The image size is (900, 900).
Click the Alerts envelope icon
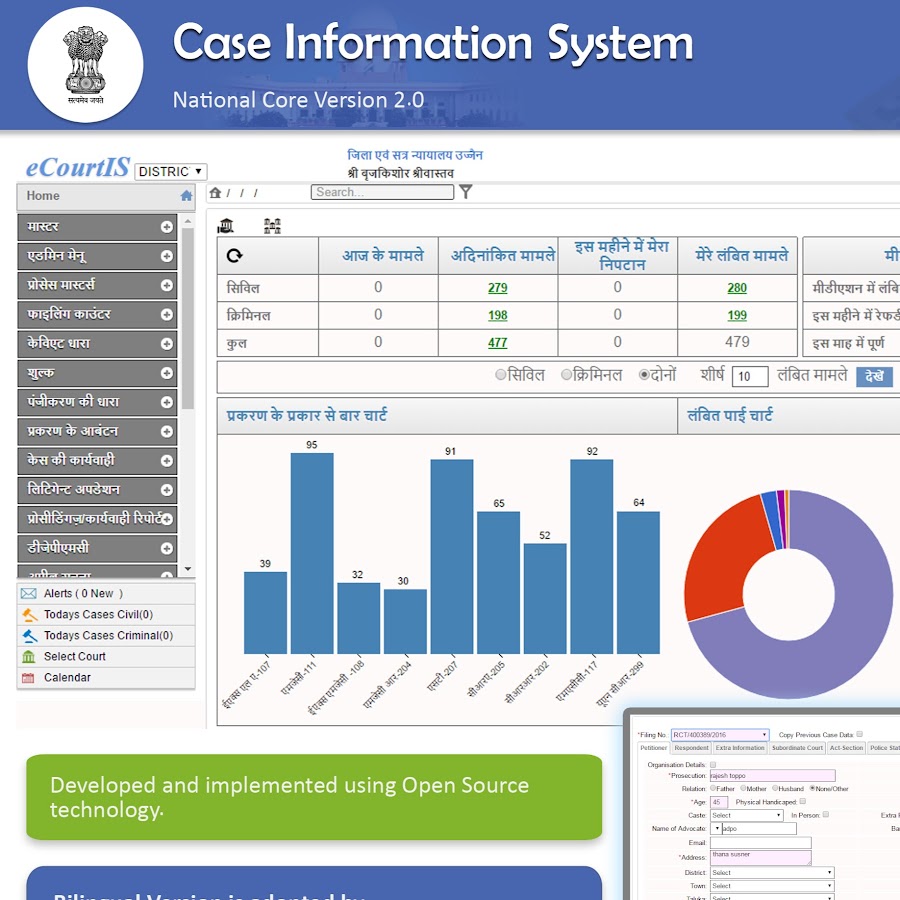point(29,593)
